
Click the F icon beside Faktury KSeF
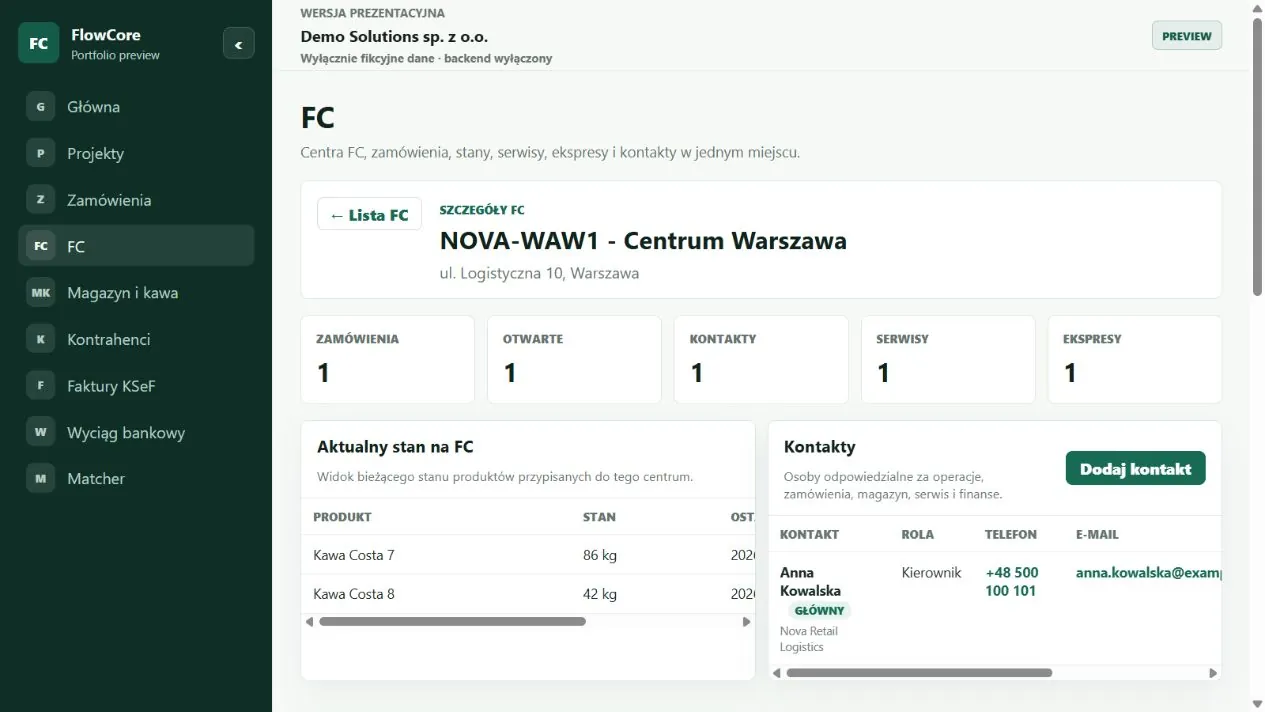coord(40,386)
